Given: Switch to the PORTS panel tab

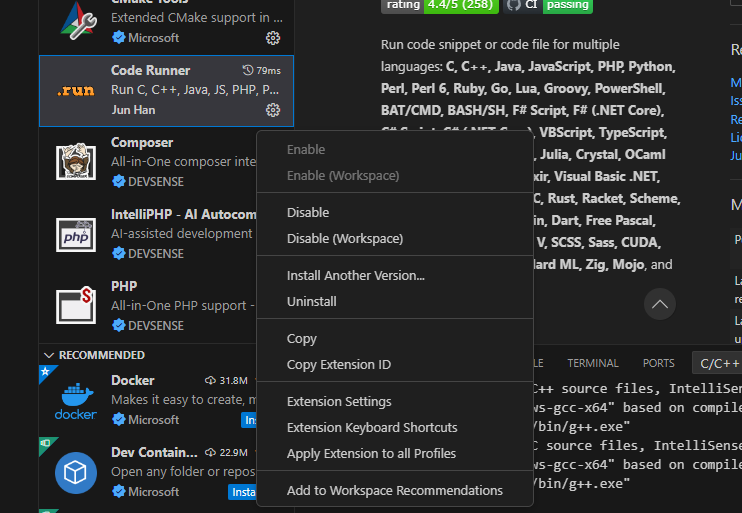Looking at the screenshot, I should coord(658,363).
